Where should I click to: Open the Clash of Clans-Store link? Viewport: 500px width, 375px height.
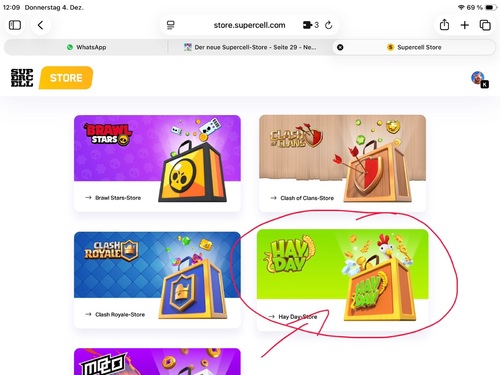click(302, 198)
